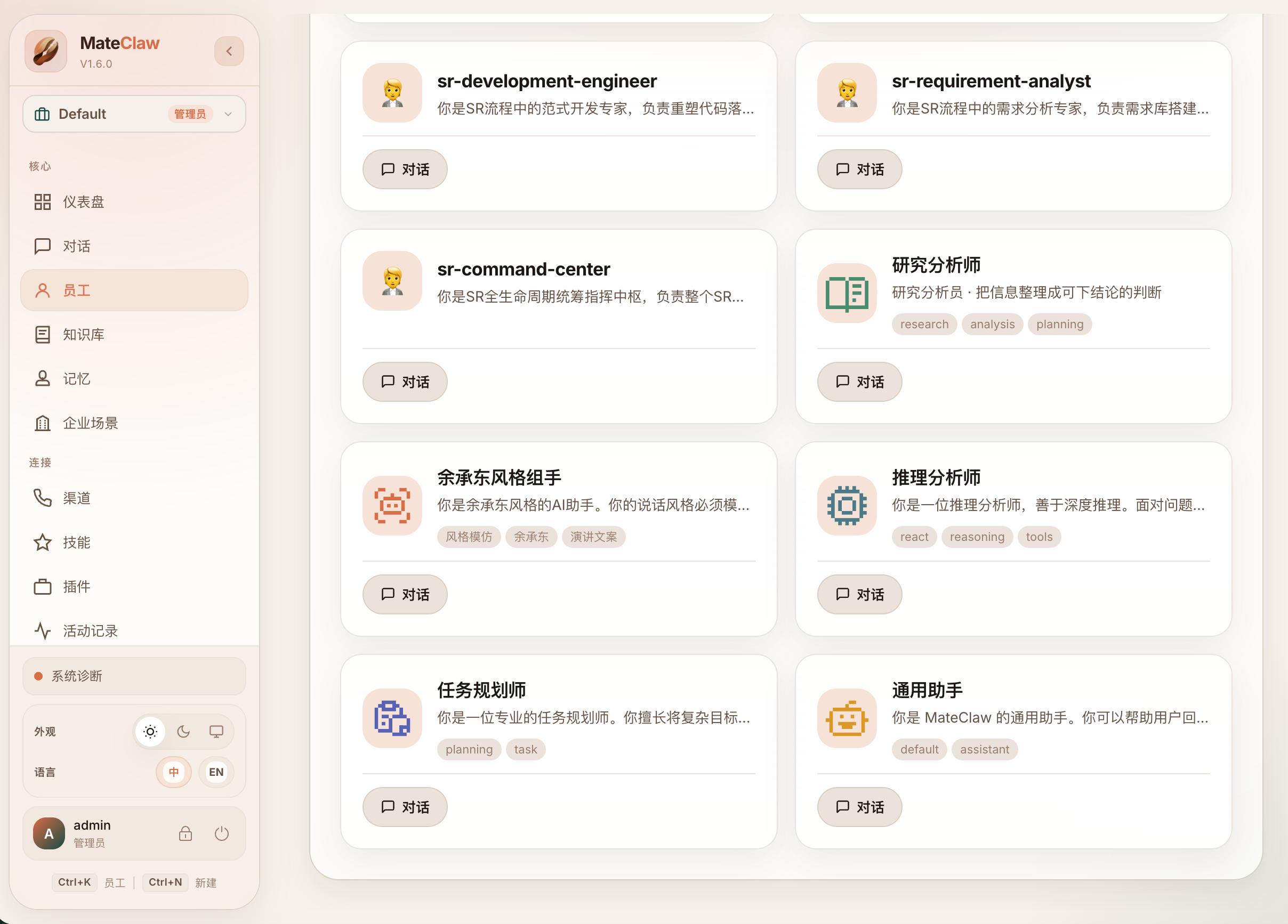Click the power logout icon
This screenshot has height=924, width=1288.
click(221, 834)
